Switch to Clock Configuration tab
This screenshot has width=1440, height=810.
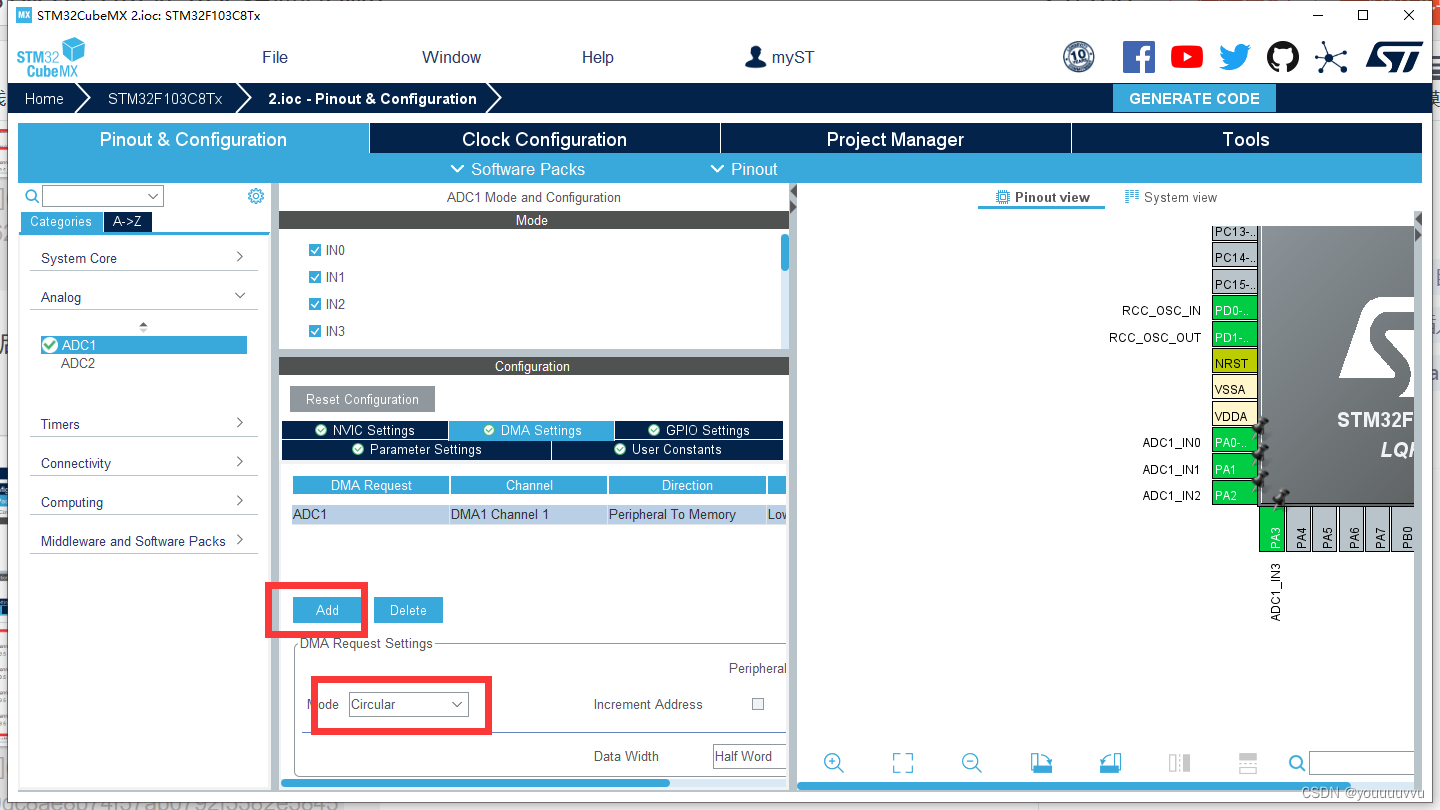(x=544, y=139)
